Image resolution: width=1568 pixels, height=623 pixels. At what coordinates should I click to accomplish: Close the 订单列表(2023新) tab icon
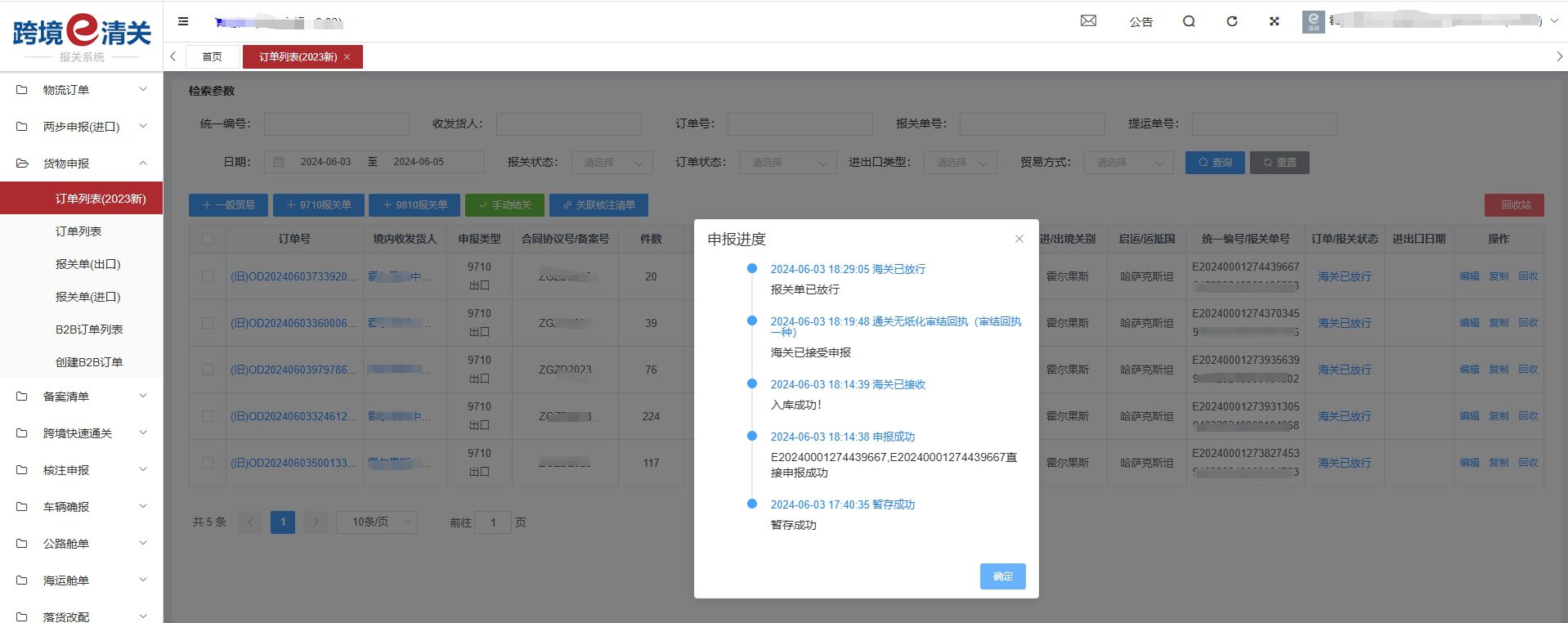coord(347,57)
